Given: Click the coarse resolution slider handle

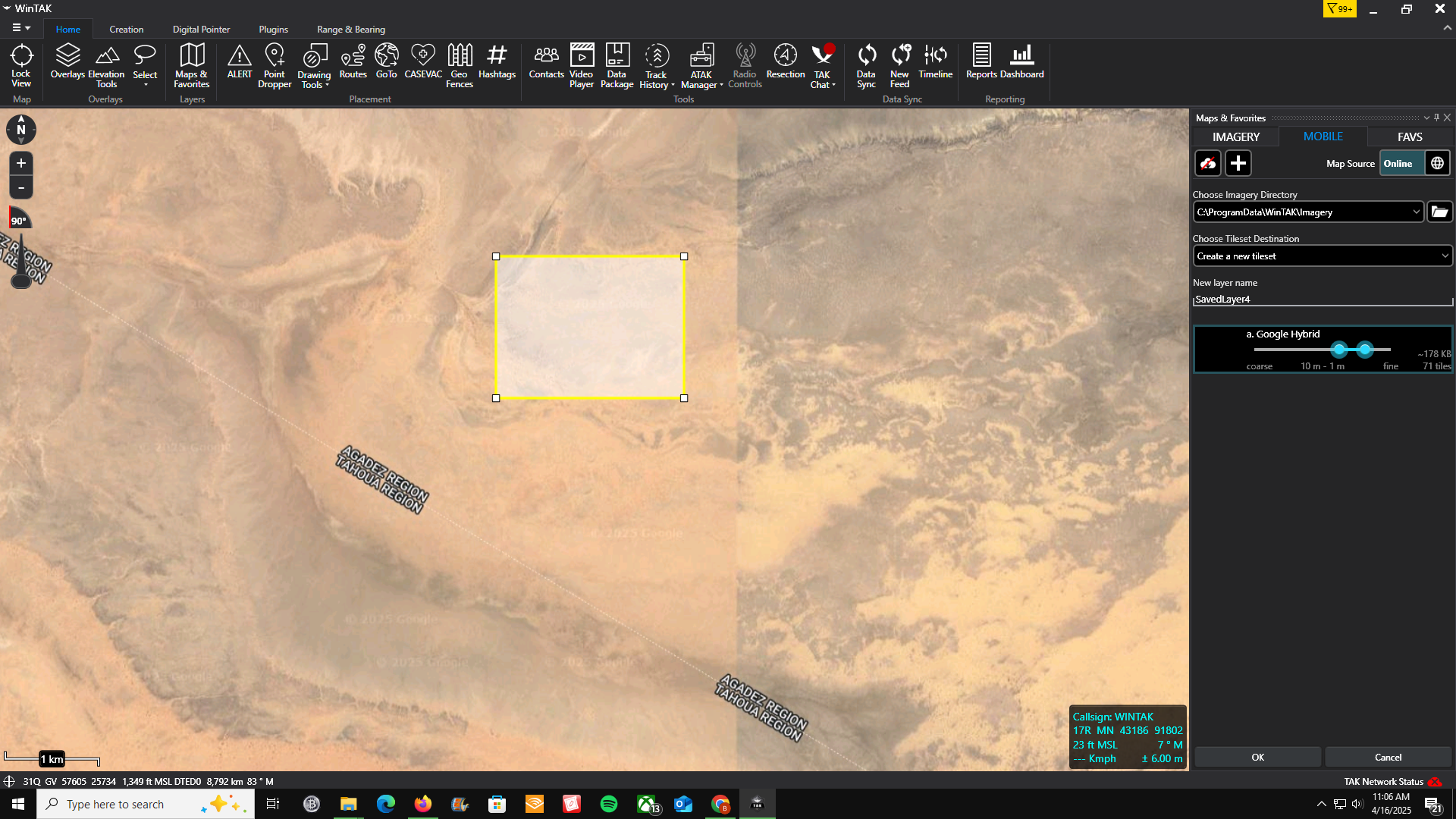Looking at the screenshot, I should [1339, 350].
